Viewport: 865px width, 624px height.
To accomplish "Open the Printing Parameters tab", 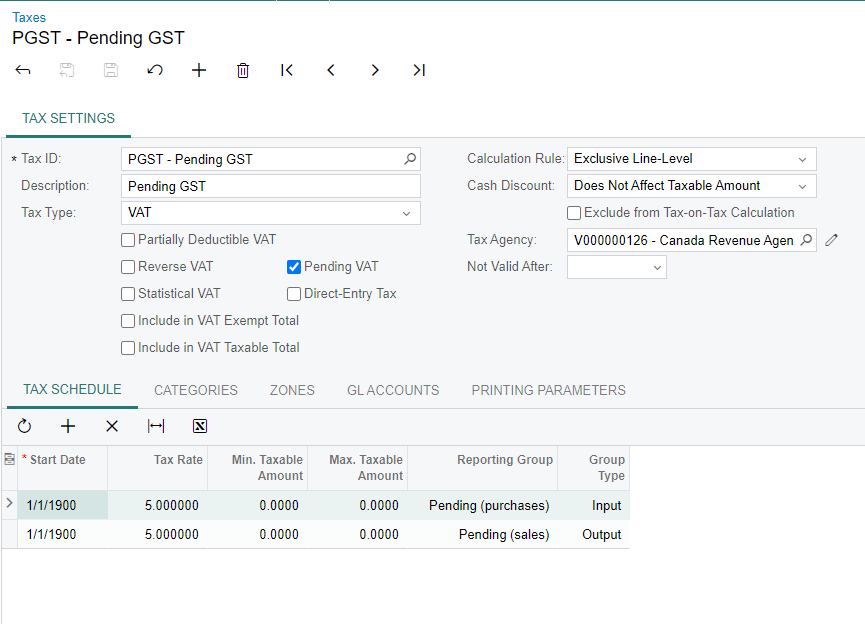I will point(548,390).
